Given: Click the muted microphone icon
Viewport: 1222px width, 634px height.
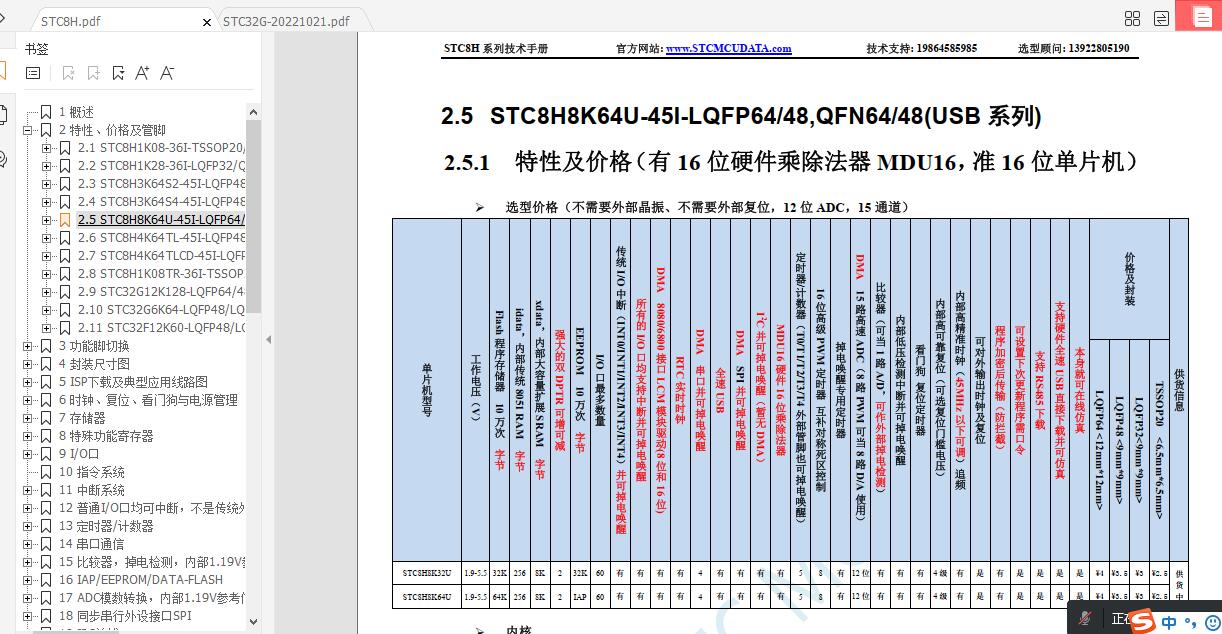Looking at the screenshot, I should (1086, 619).
